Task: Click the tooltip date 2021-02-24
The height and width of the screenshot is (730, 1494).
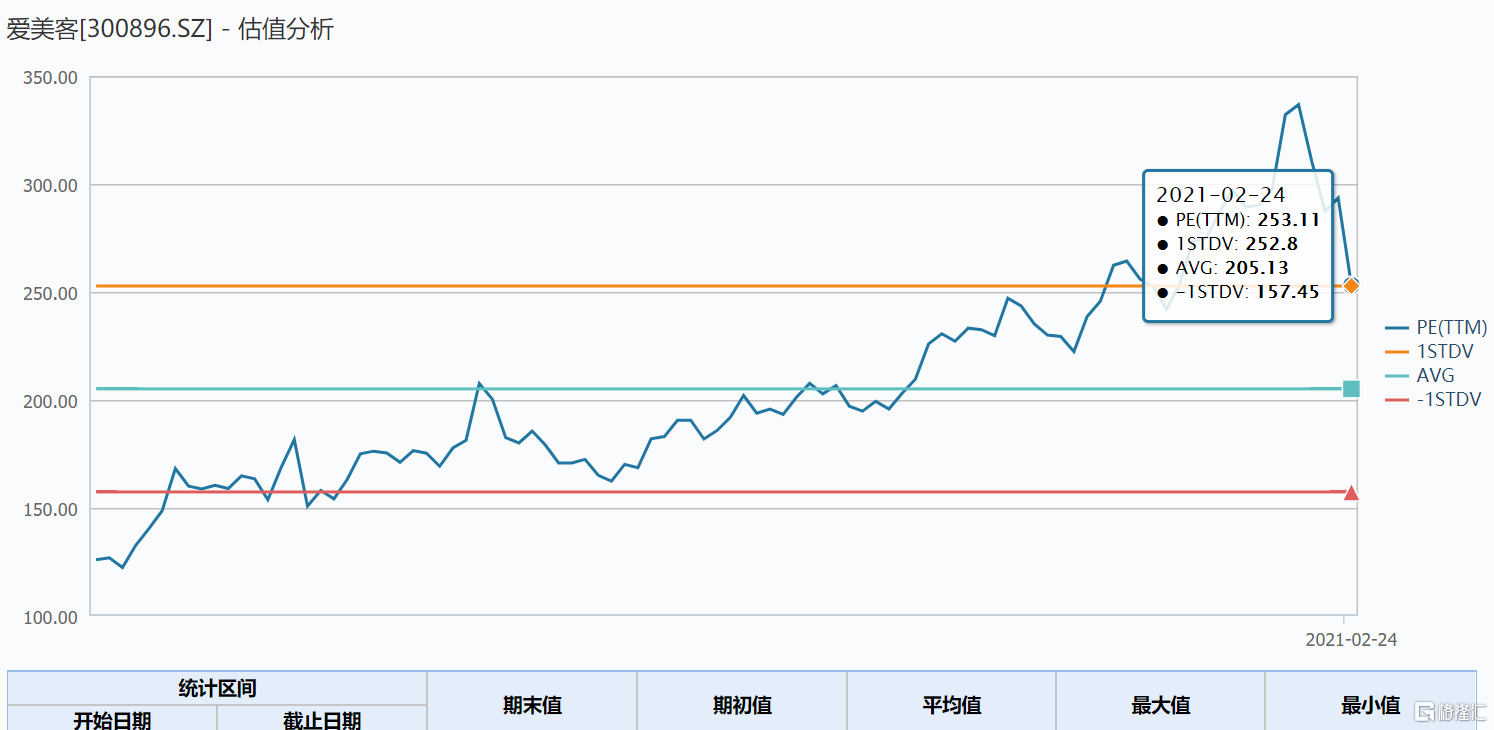Action: coord(1220,196)
